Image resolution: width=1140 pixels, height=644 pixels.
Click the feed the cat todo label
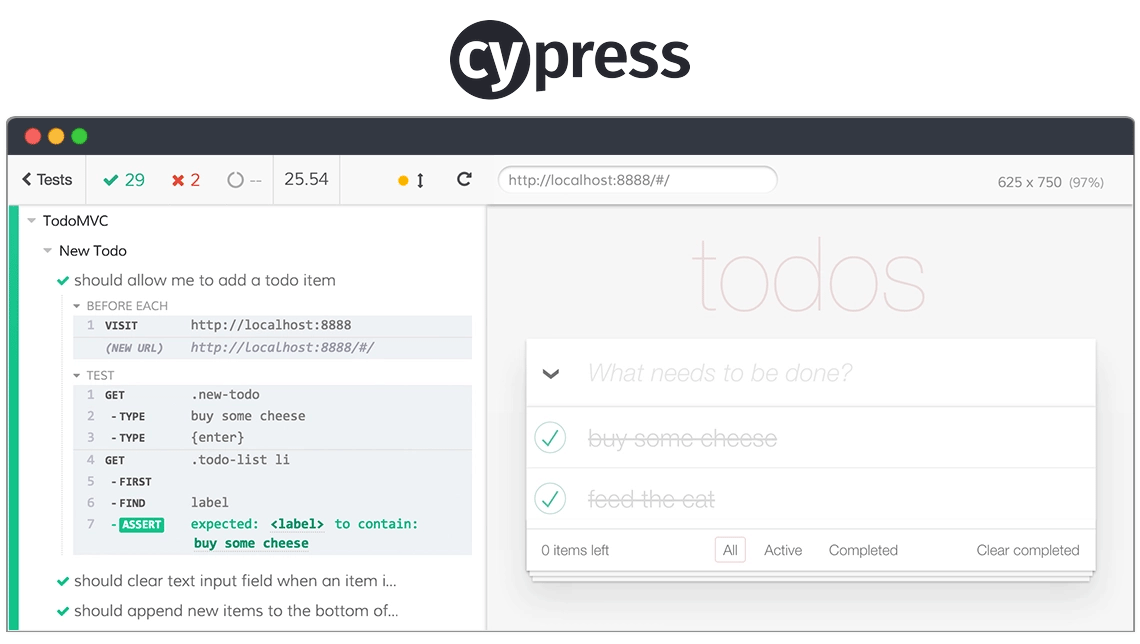(651, 499)
